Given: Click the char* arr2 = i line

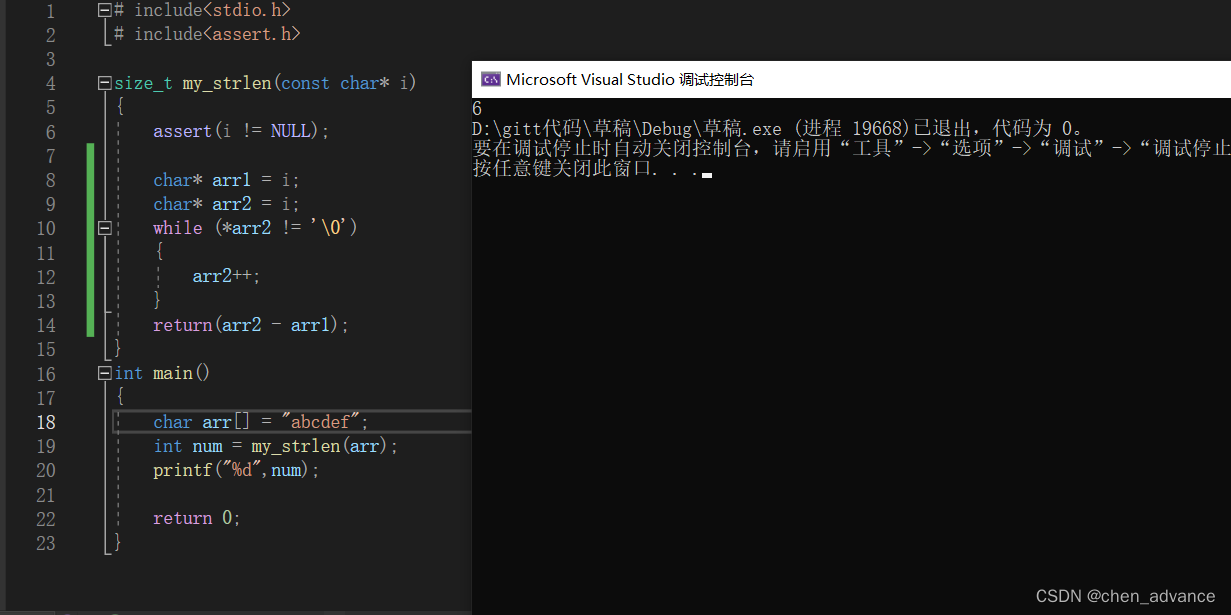Looking at the screenshot, I should click(x=226, y=204).
